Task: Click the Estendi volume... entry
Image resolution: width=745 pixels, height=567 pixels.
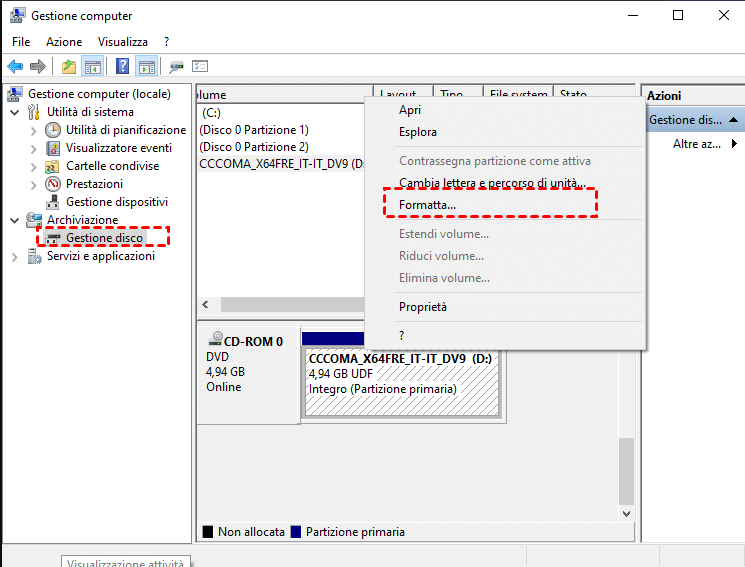Action: coord(505,234)
